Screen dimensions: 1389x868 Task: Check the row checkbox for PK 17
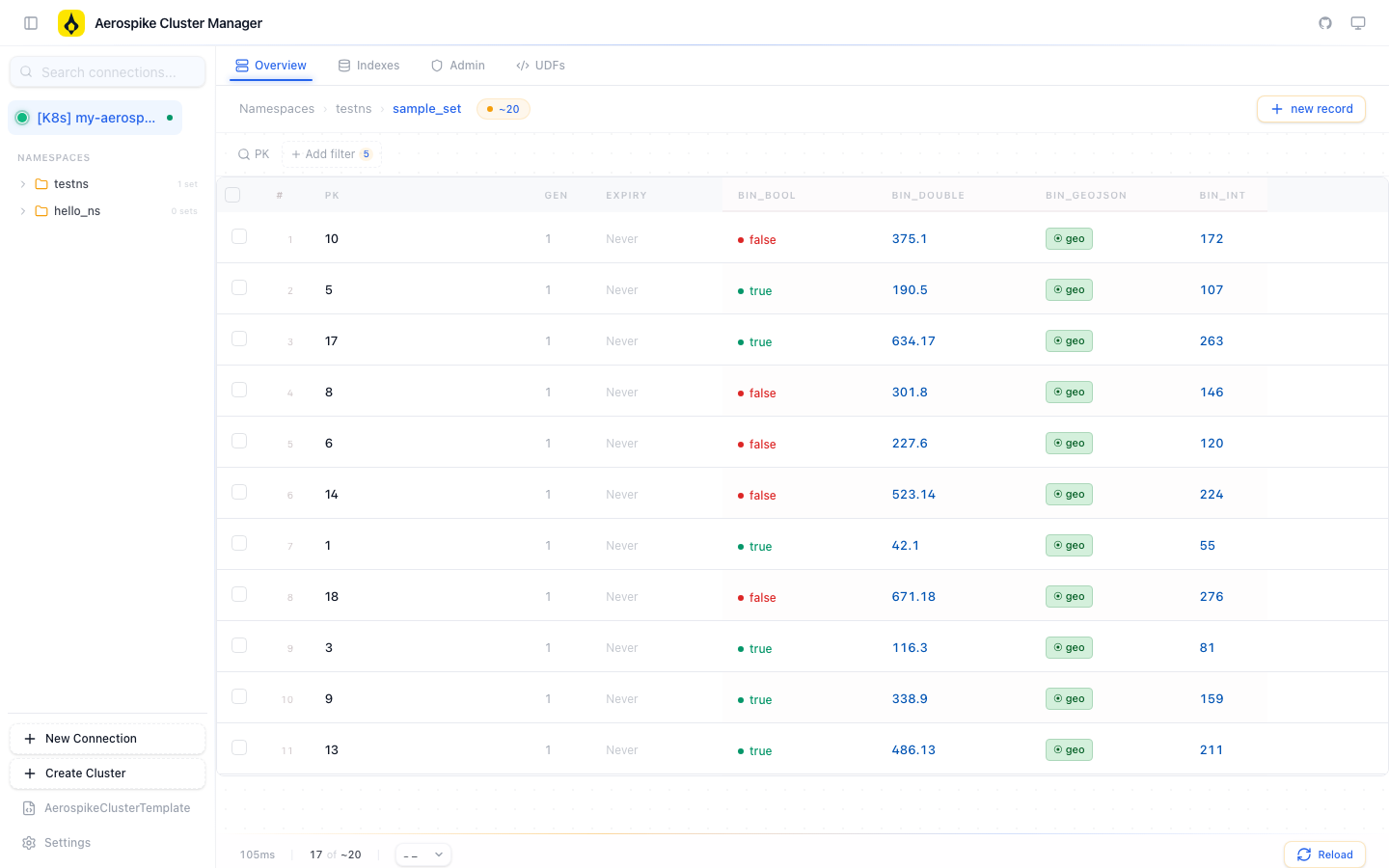pos(239,339)
